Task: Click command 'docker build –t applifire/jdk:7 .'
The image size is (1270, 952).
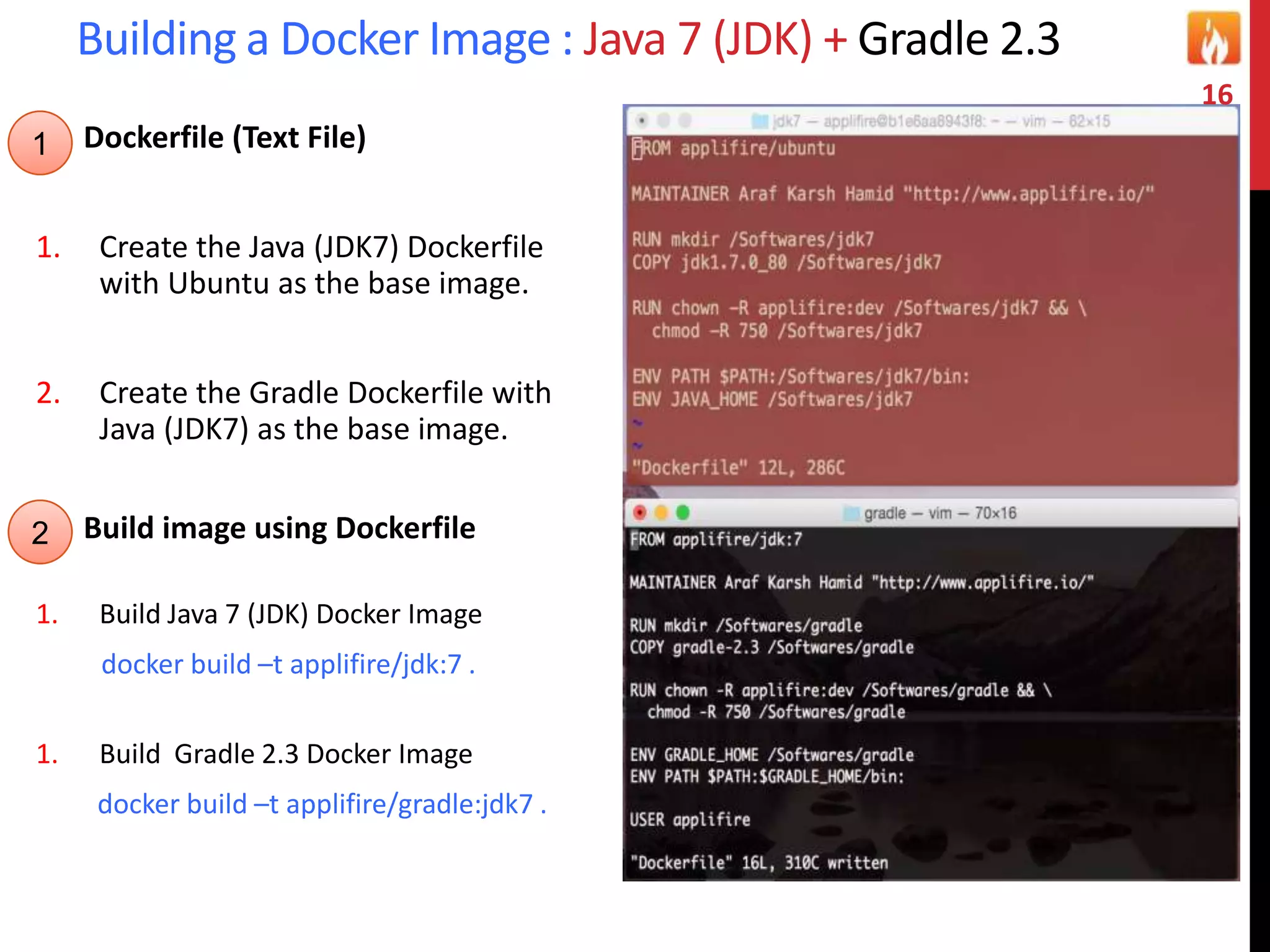Action: (288, 664)
